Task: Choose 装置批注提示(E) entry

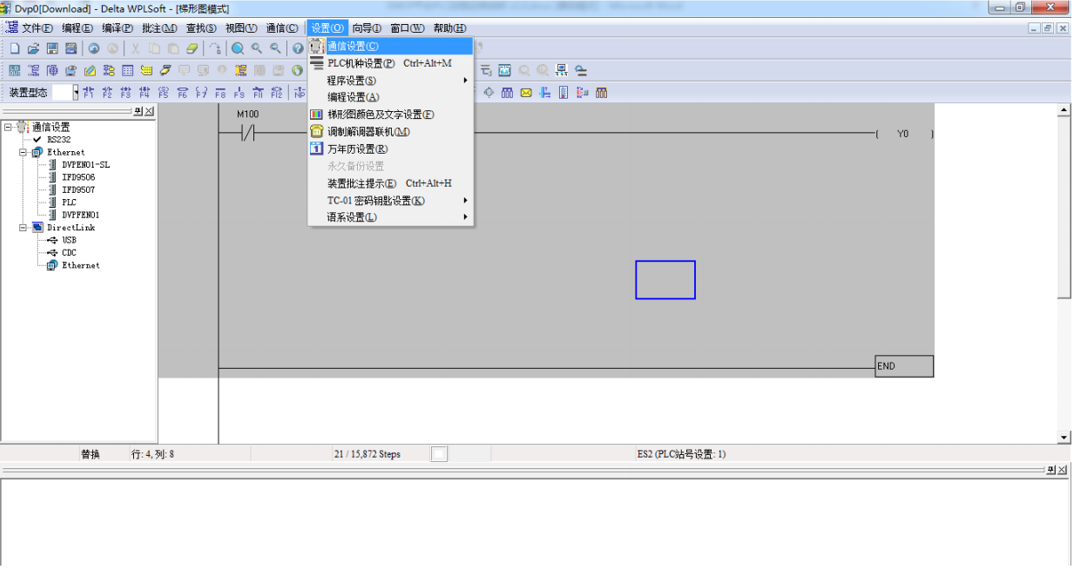Action: pos(390,183)
